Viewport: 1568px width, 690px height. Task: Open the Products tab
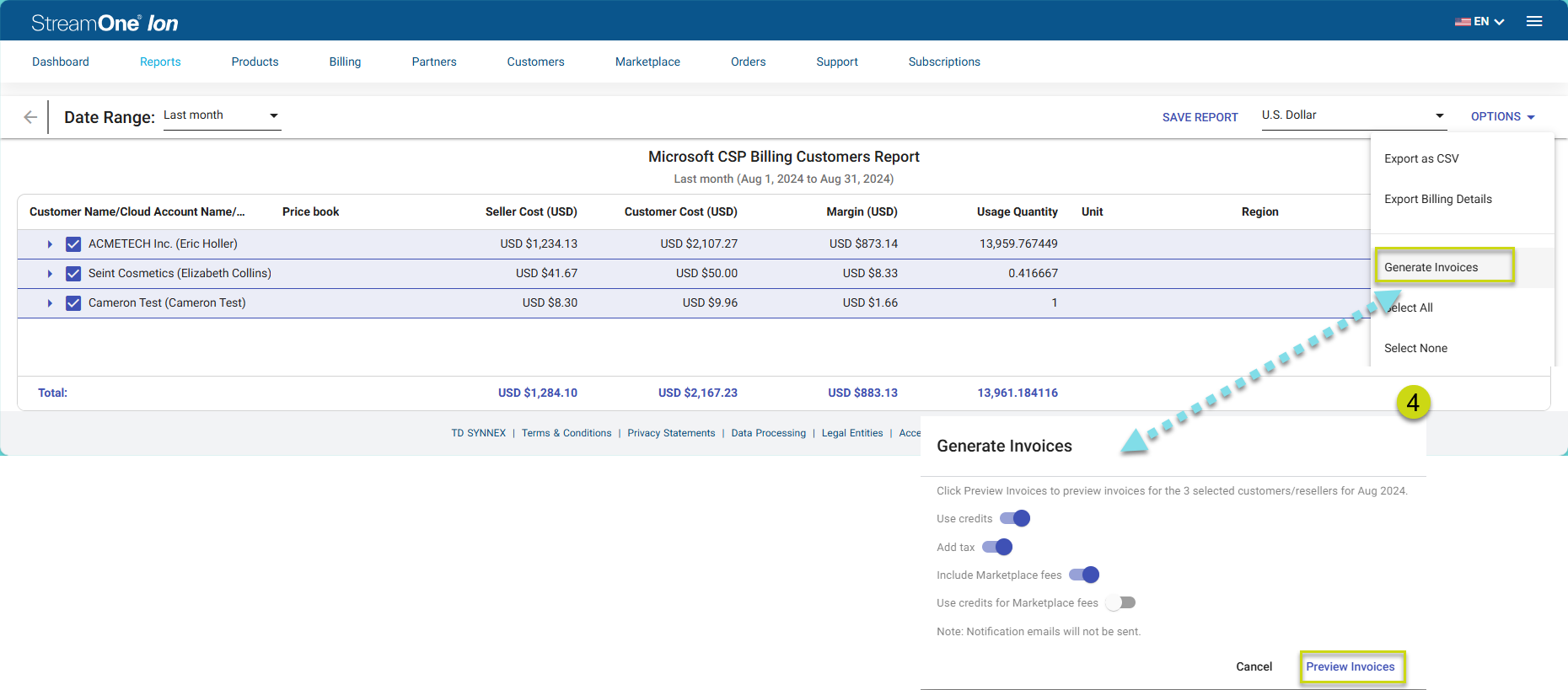click(255, 62)
